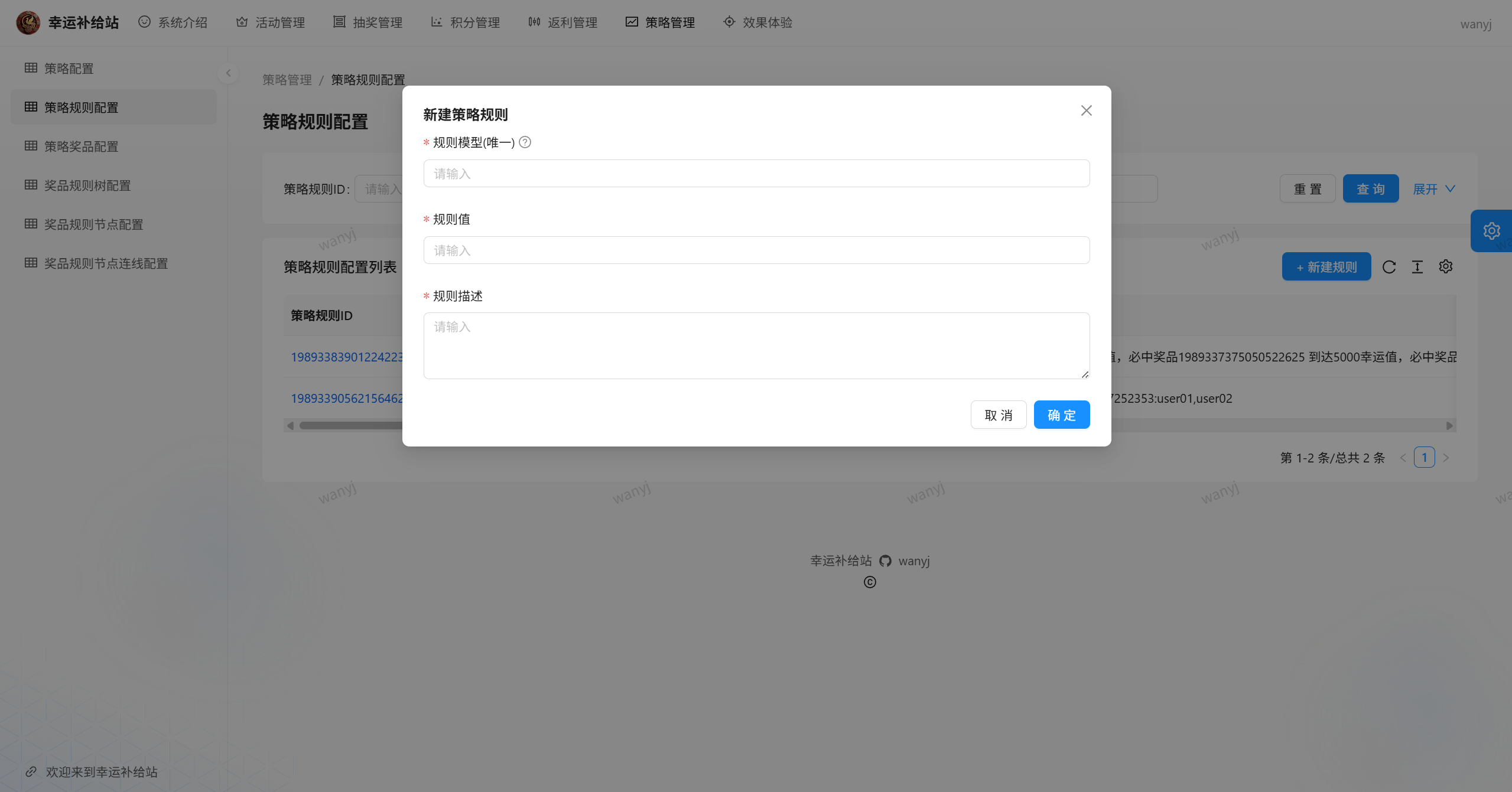Click the help icon beside 规则模型(唯一)
Image resolution: width=1512 pixels, height=792 pixels.
(525, 142)
